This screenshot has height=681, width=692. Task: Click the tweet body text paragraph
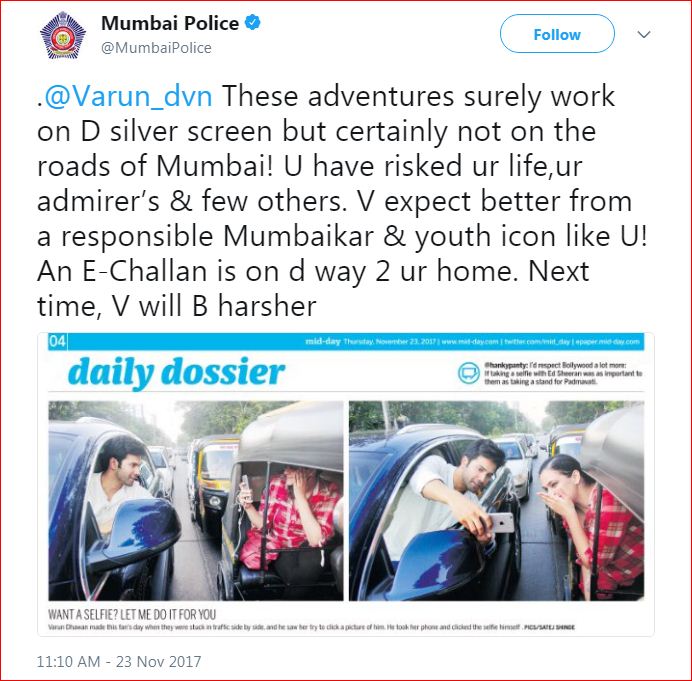point(342,201)
